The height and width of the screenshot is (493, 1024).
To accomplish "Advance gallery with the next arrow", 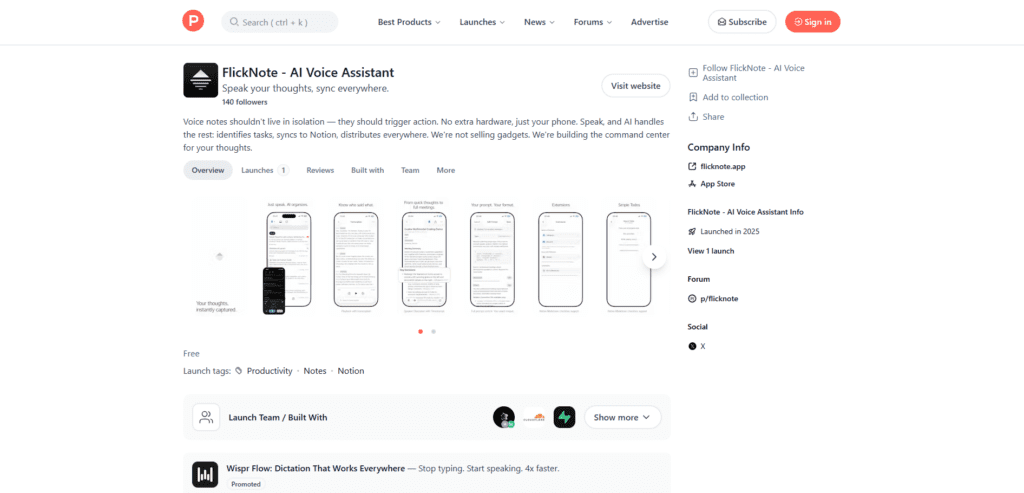I will (654, 257).
